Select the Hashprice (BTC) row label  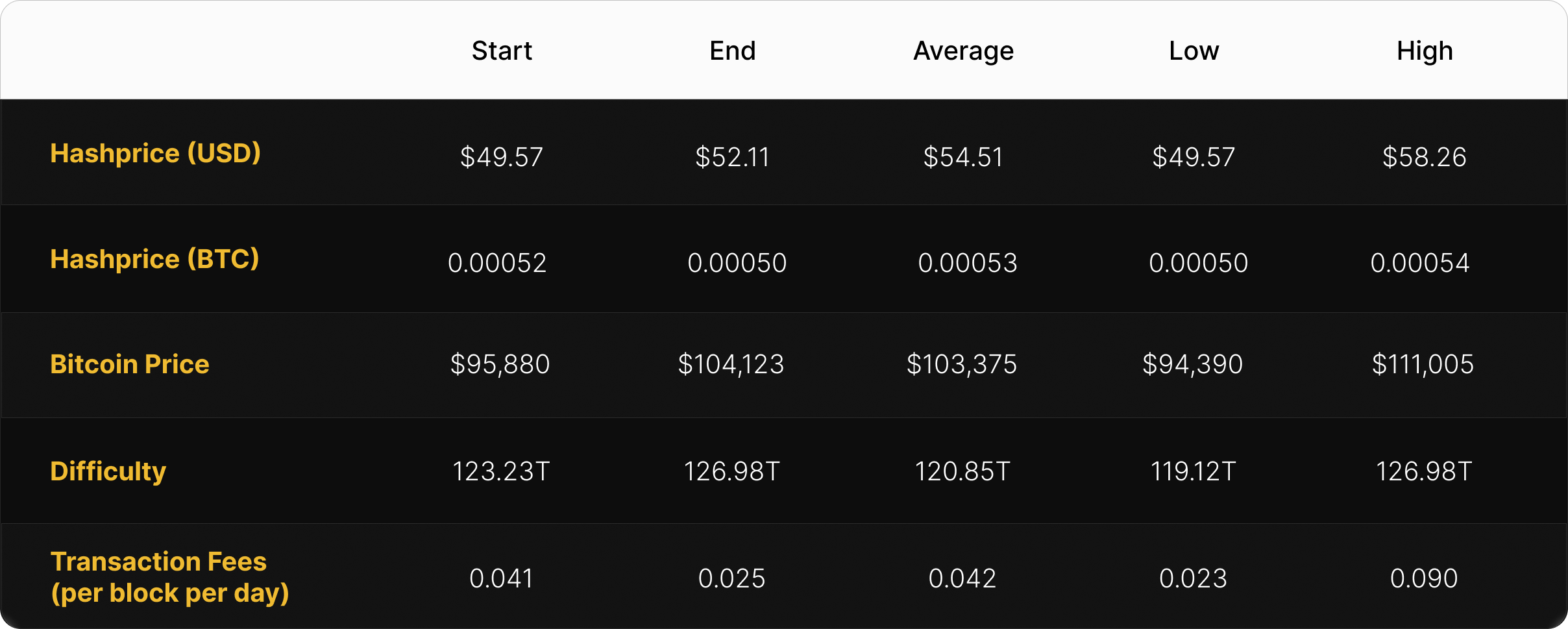click(x=154, y=259)
